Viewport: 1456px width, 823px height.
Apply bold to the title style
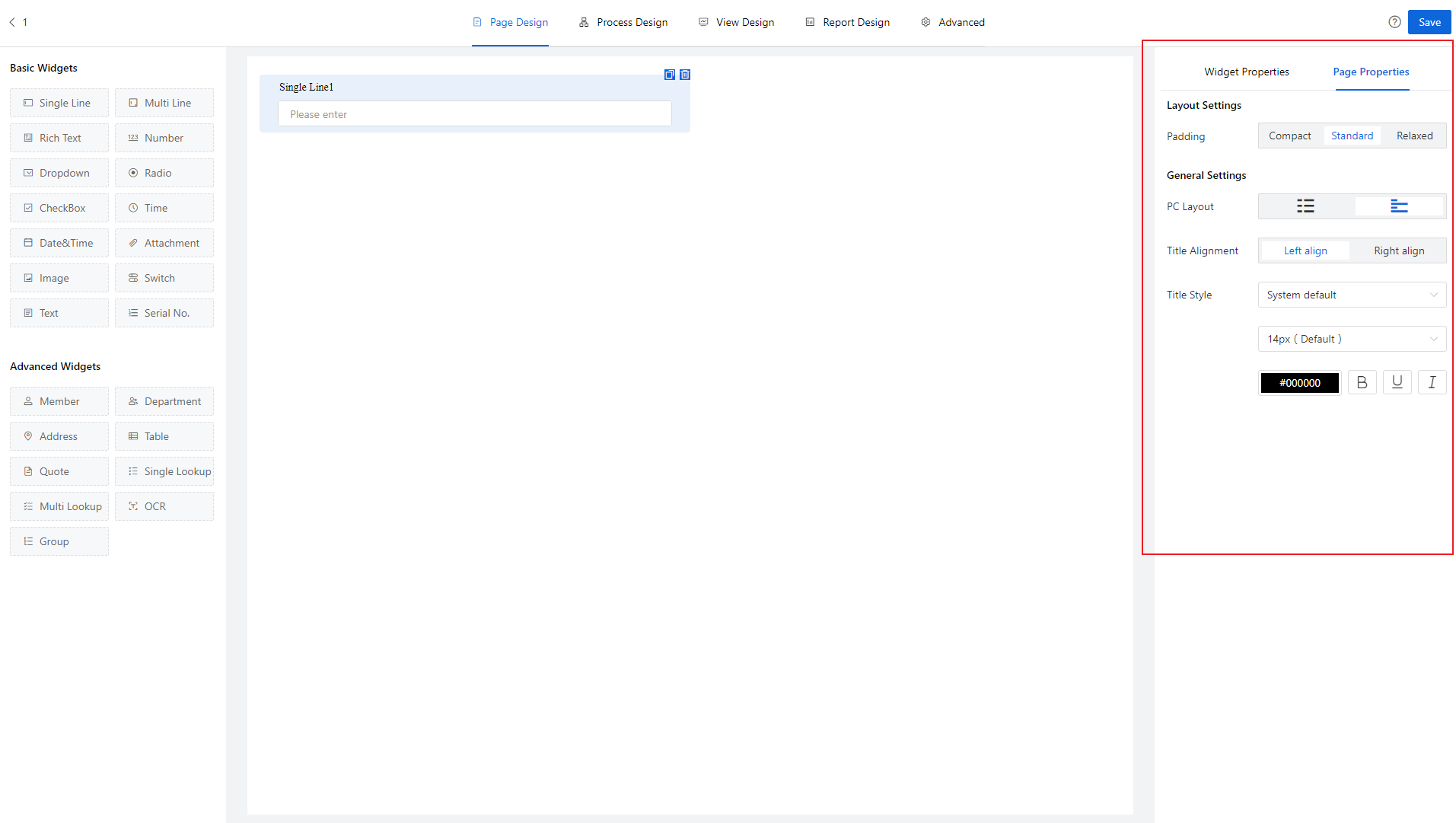pyautogui.click(x=1362, y=382)
